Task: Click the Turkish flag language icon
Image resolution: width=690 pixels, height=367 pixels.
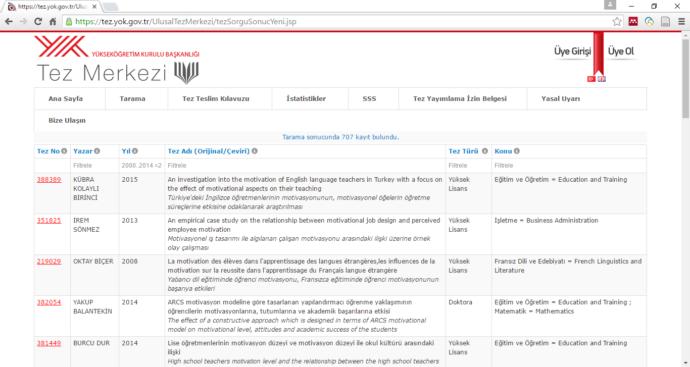Action: coord(591,79)
